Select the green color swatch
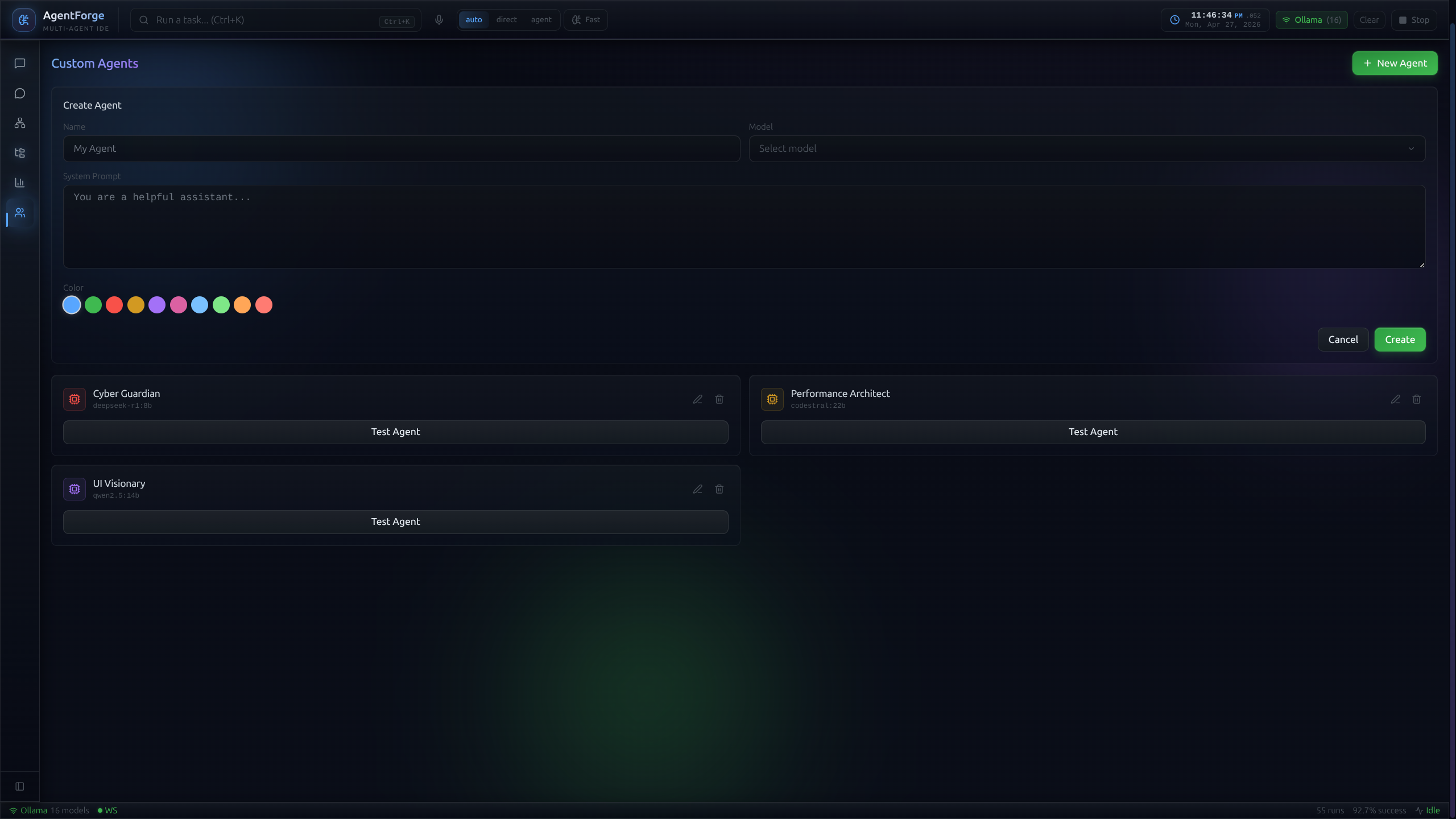The image size is (1456, 819). pyautogui.click(x=93, y=305)
